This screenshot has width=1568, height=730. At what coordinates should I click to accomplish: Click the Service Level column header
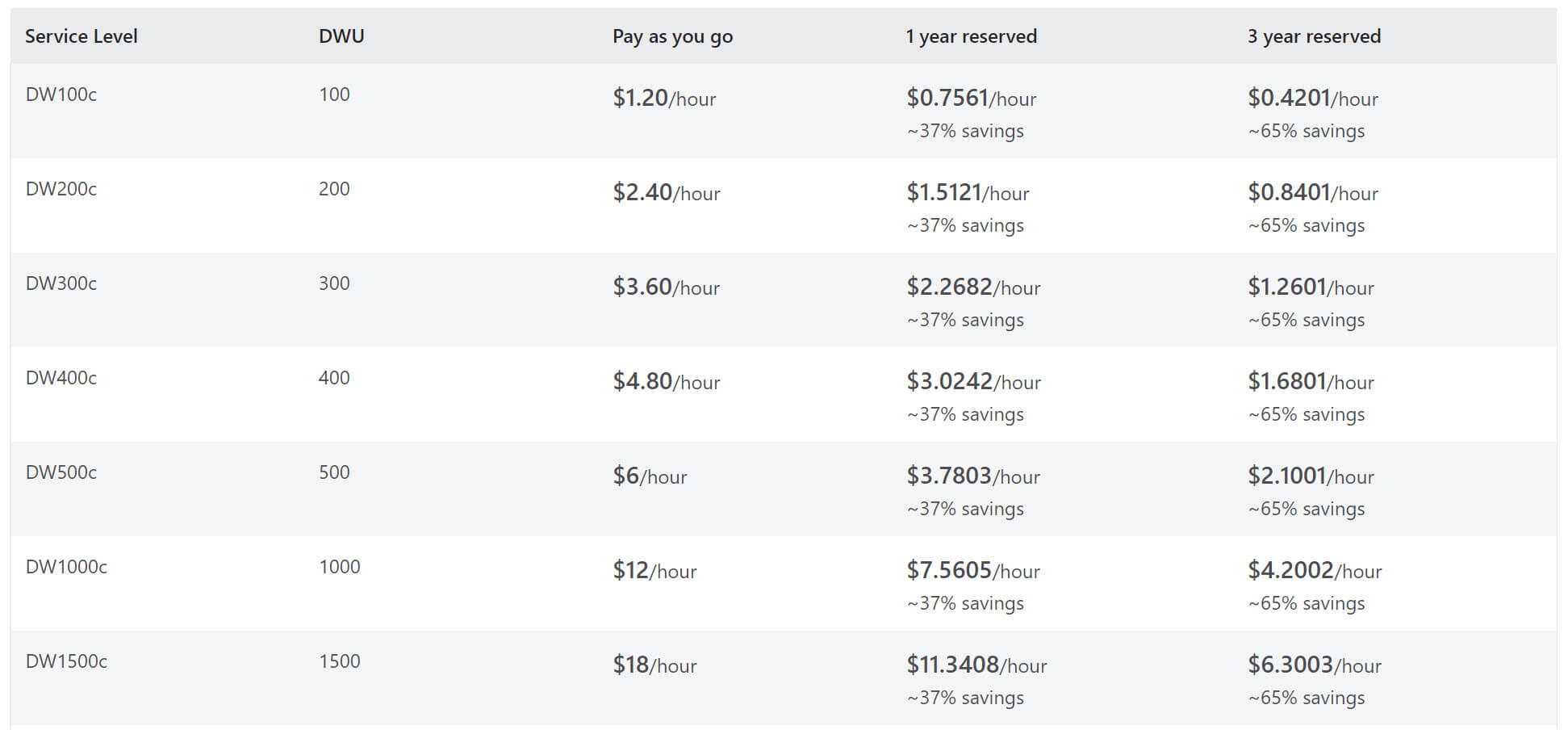(82, 36)
